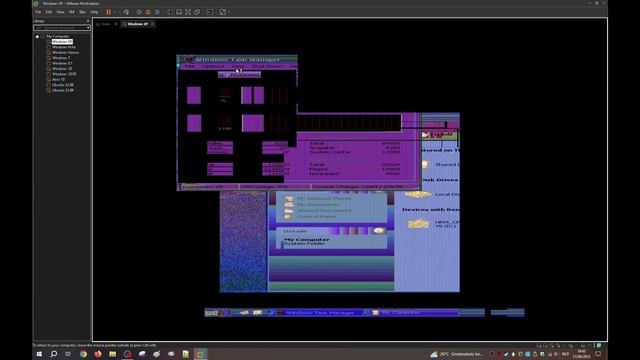640x360 pixels.
Task: Open the VMware Help menu
Action: 94,12
